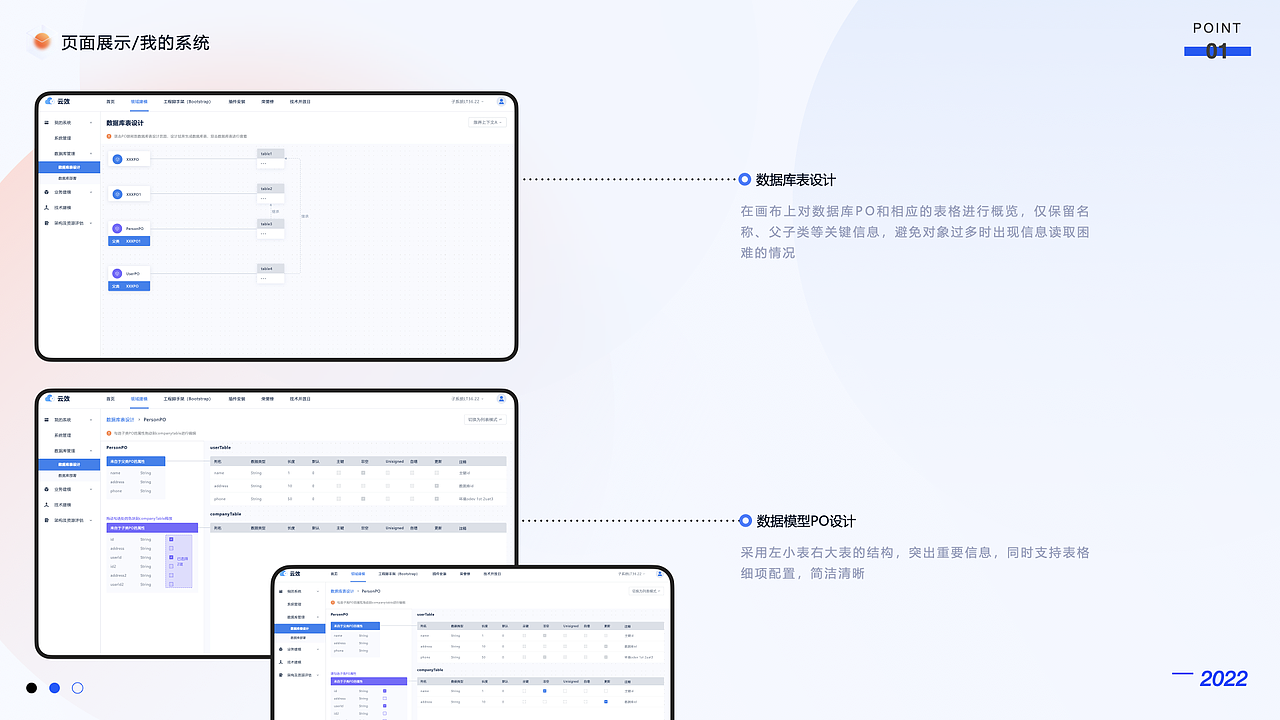Click 技术建模 sidebar icon in bottom mockup
This screenshot has height=720, width=1280.
(x=282, y=662)
